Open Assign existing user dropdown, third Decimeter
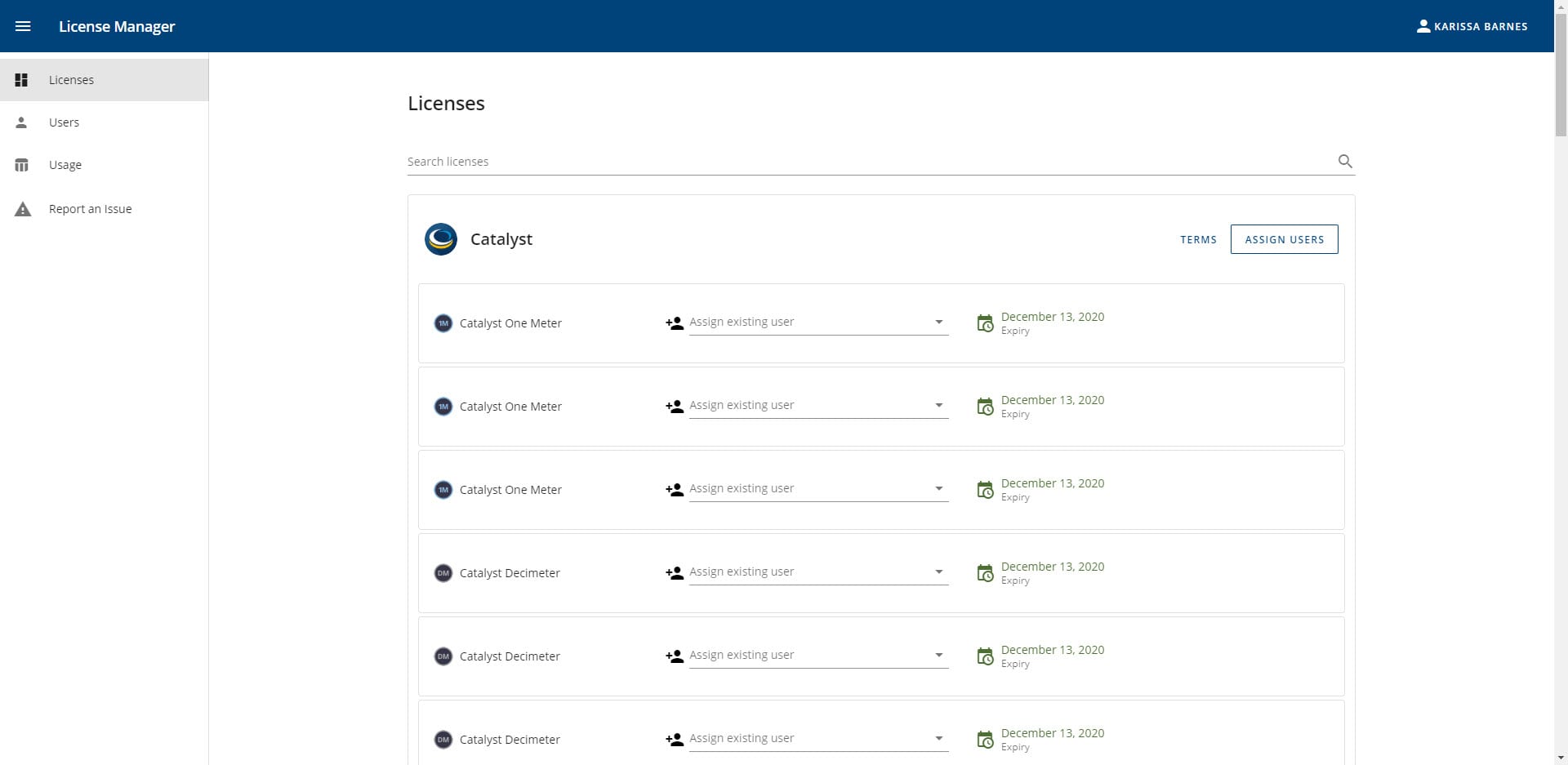 click(818, 738)
